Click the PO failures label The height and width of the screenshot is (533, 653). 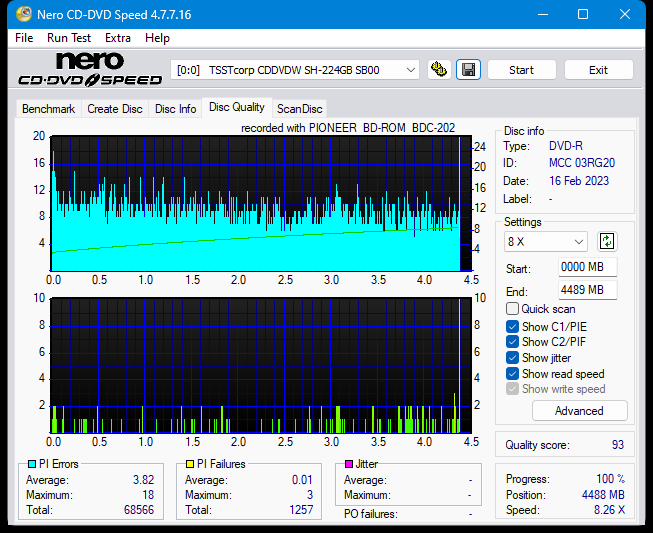click(371, 514)
